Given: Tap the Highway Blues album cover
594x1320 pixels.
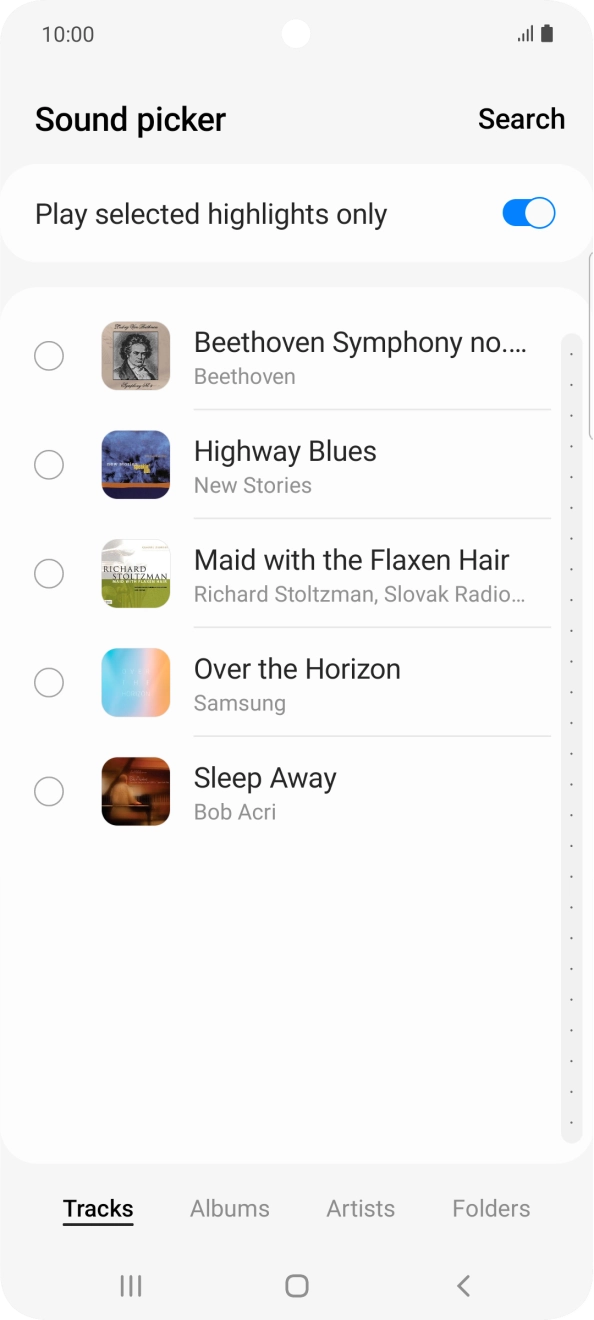Looking at the screenshot, I should [135, 464].
